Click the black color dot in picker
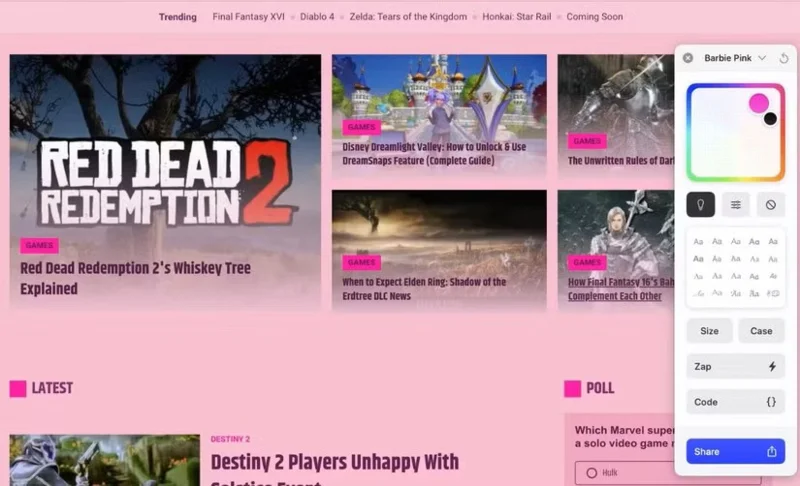 coord(770,119)
